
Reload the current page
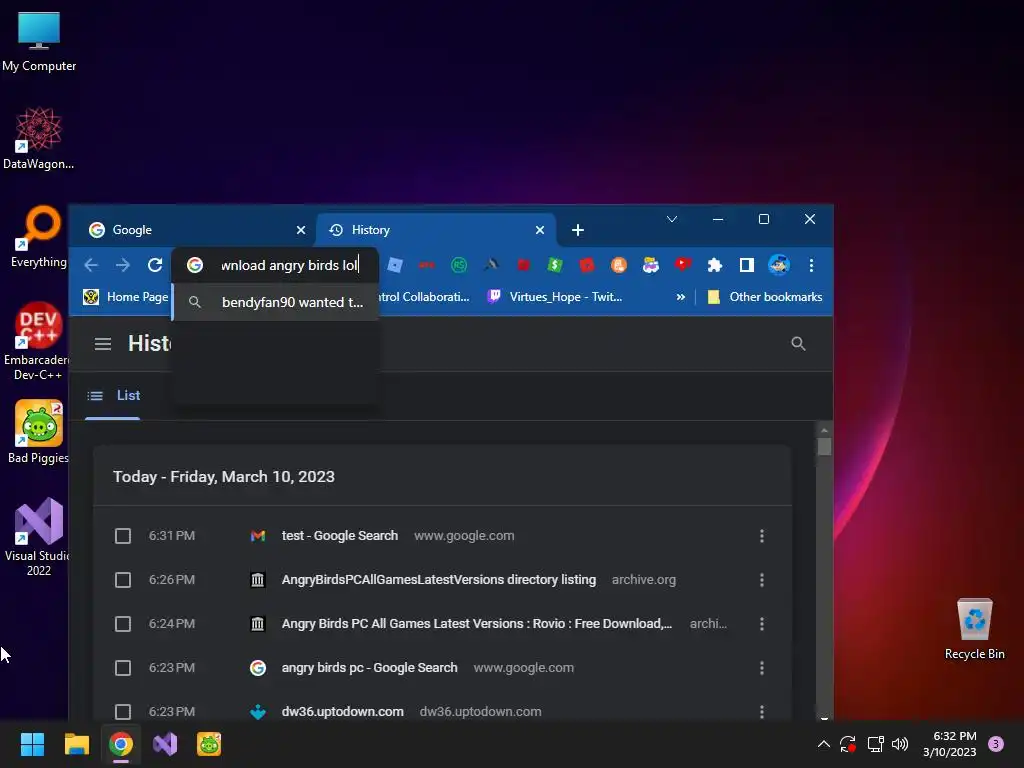pos(155,265)
